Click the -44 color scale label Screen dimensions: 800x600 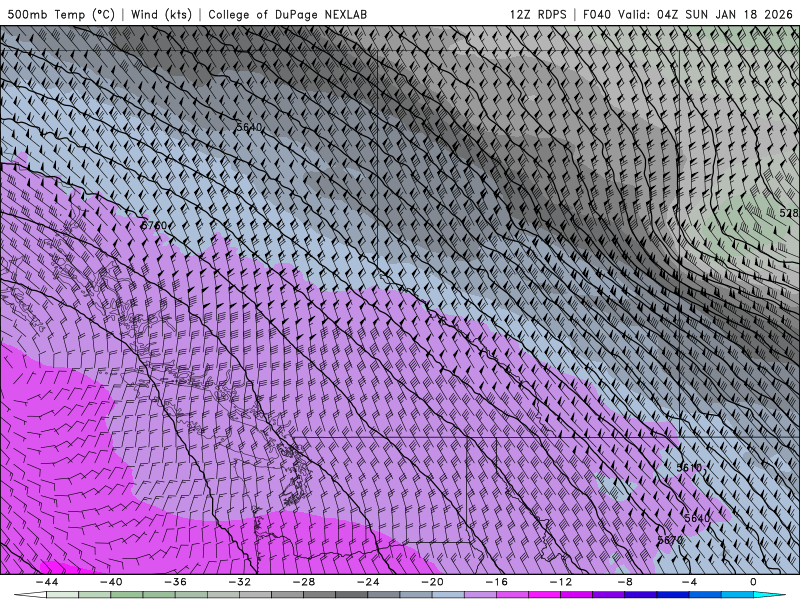pyautogui.click(x=47, y=582)
